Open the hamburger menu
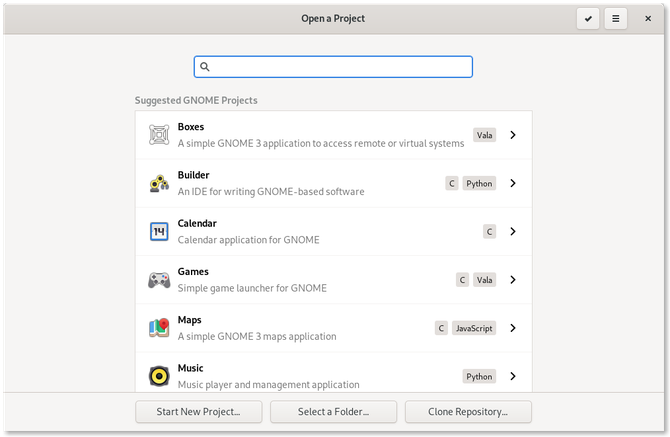This screenshot has width=670, height=437. click(616, 18)
